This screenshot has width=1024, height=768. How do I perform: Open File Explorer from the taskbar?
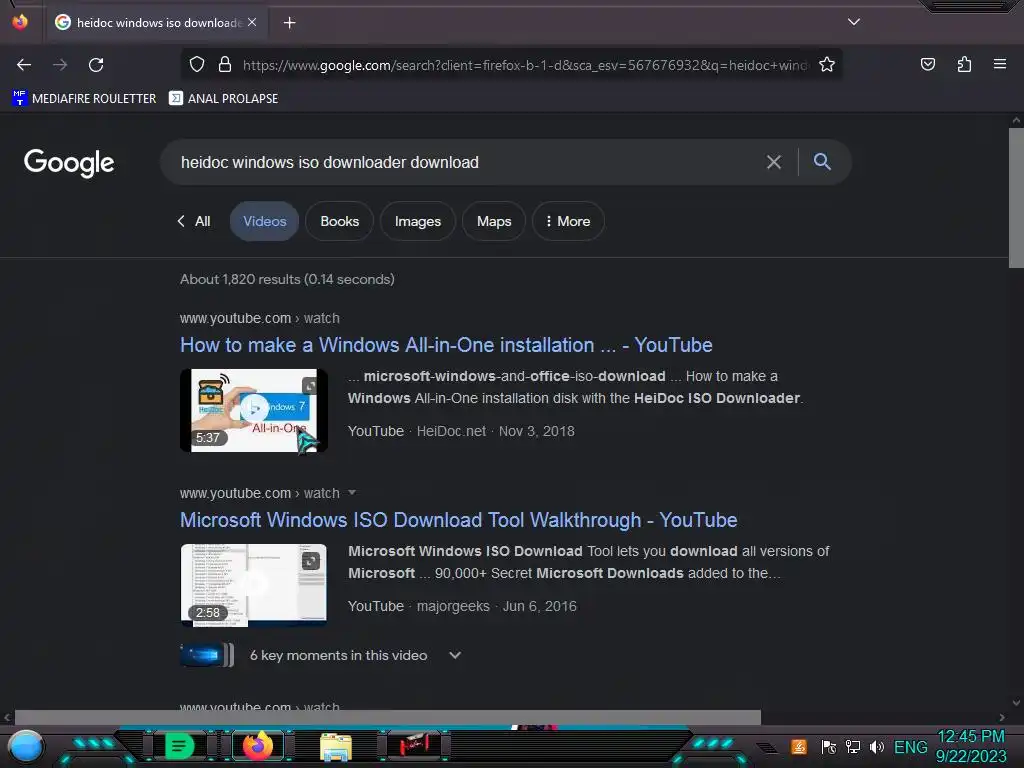tap(336, 746)
